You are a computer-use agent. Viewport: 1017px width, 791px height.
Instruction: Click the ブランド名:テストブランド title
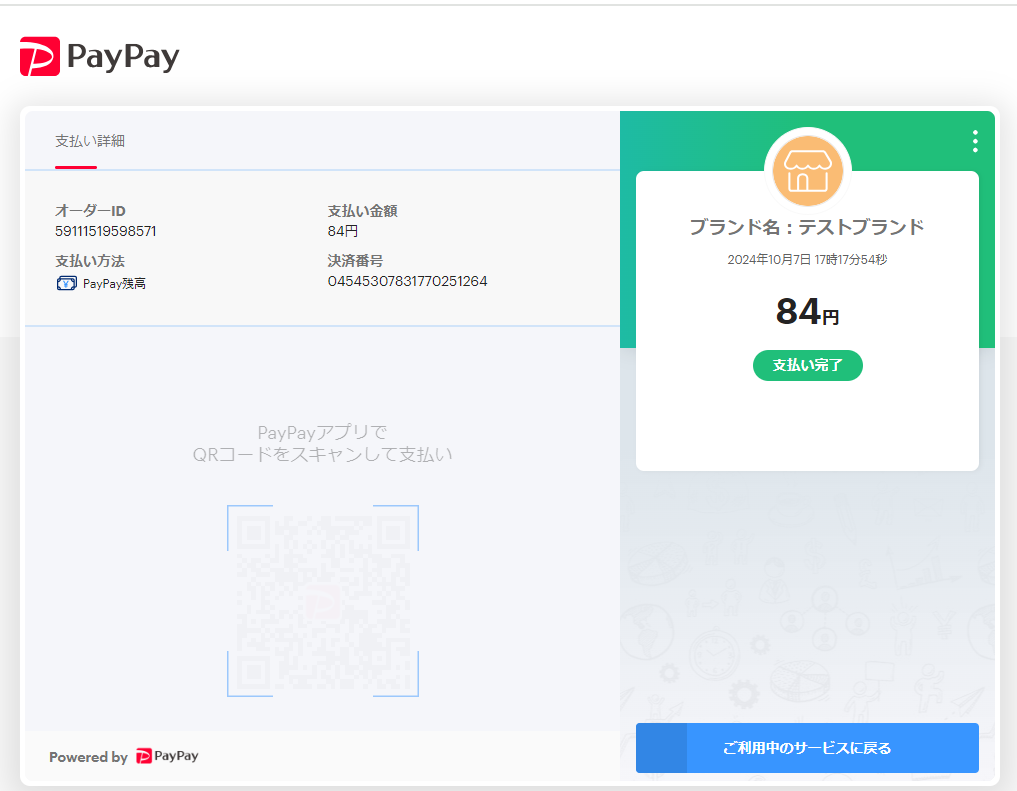tap(807, 227)
